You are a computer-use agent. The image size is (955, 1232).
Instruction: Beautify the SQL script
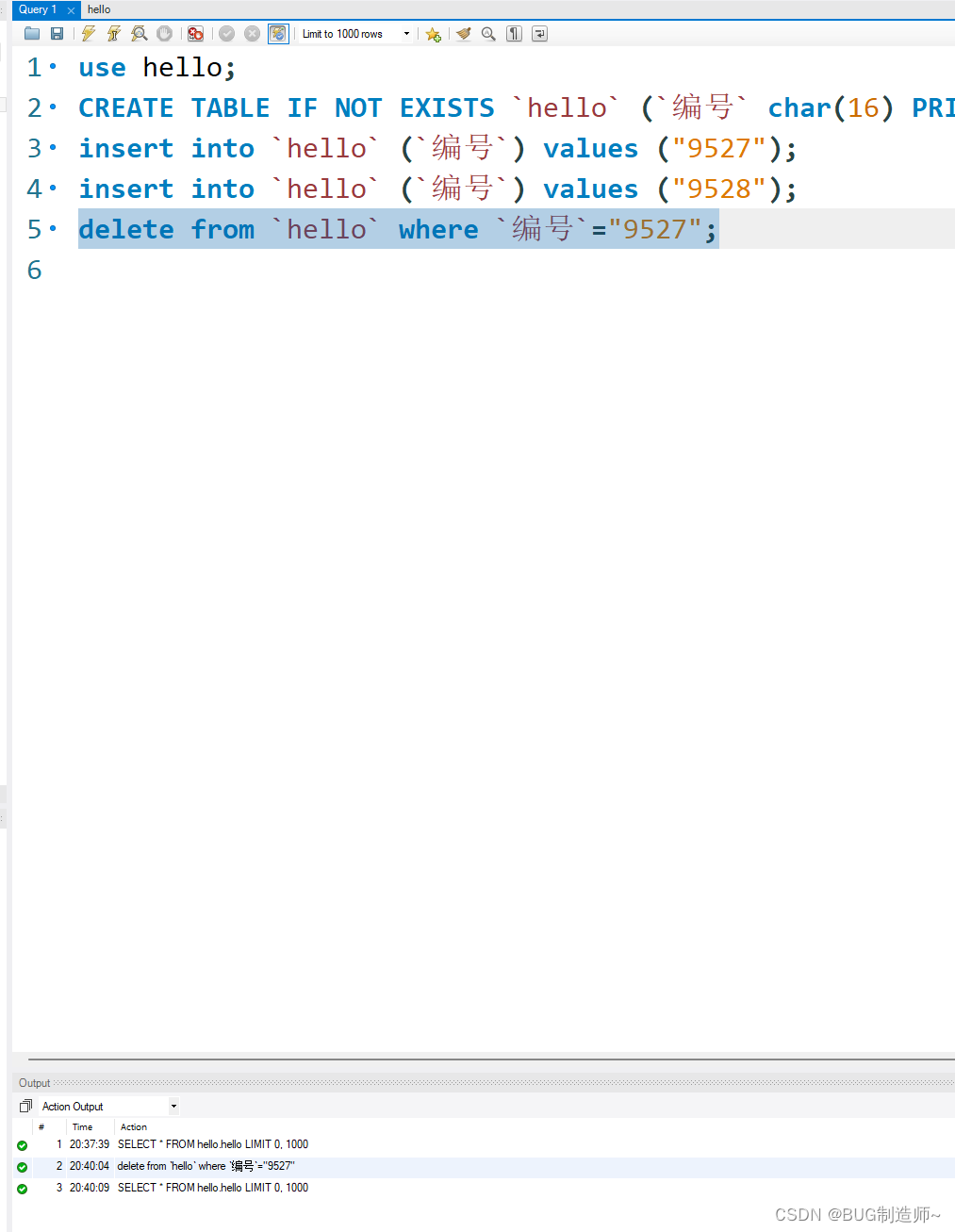(464, 33)
